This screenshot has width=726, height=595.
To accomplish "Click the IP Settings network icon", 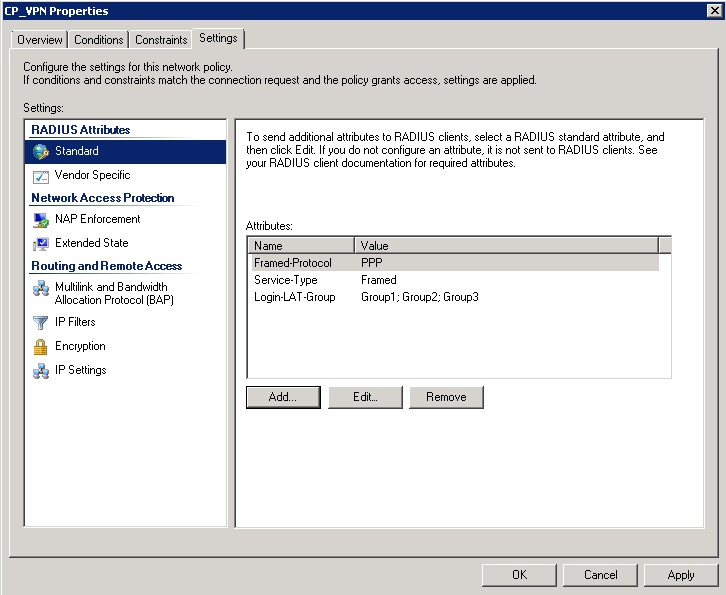I will coord(41,371).
